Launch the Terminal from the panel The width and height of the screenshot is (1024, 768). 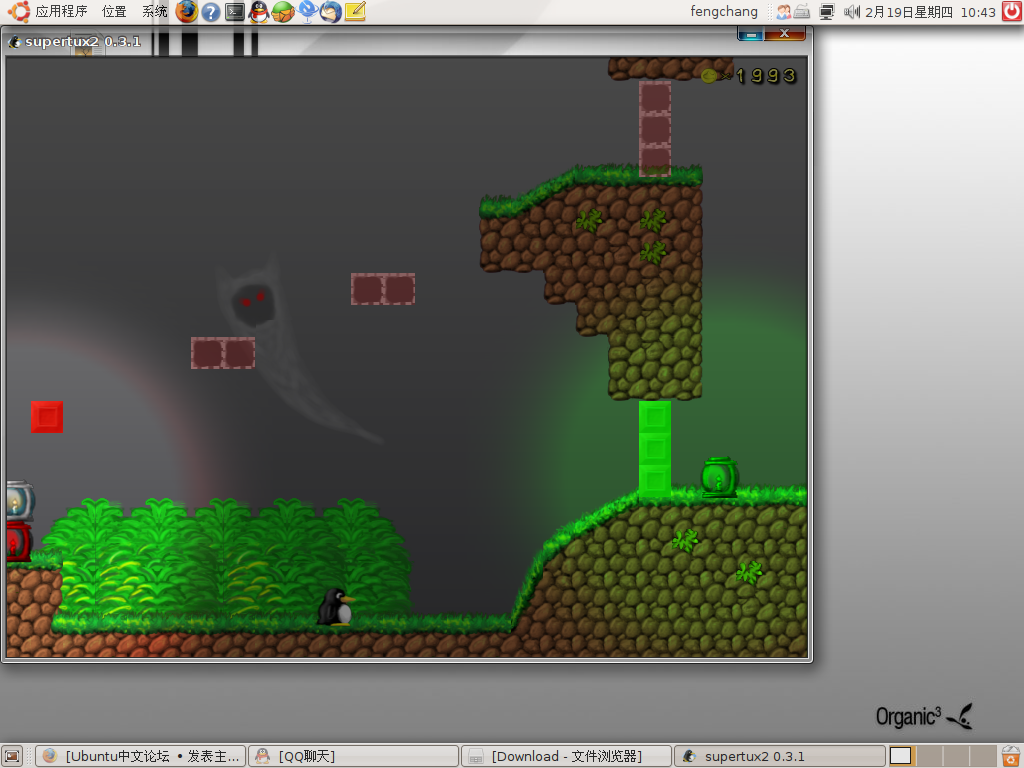(234, 12)
